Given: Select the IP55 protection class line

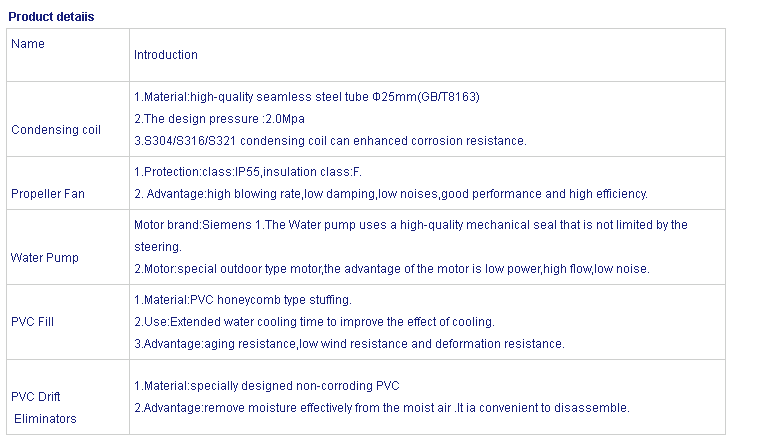Looking at the screenshot, I should 248,172.
